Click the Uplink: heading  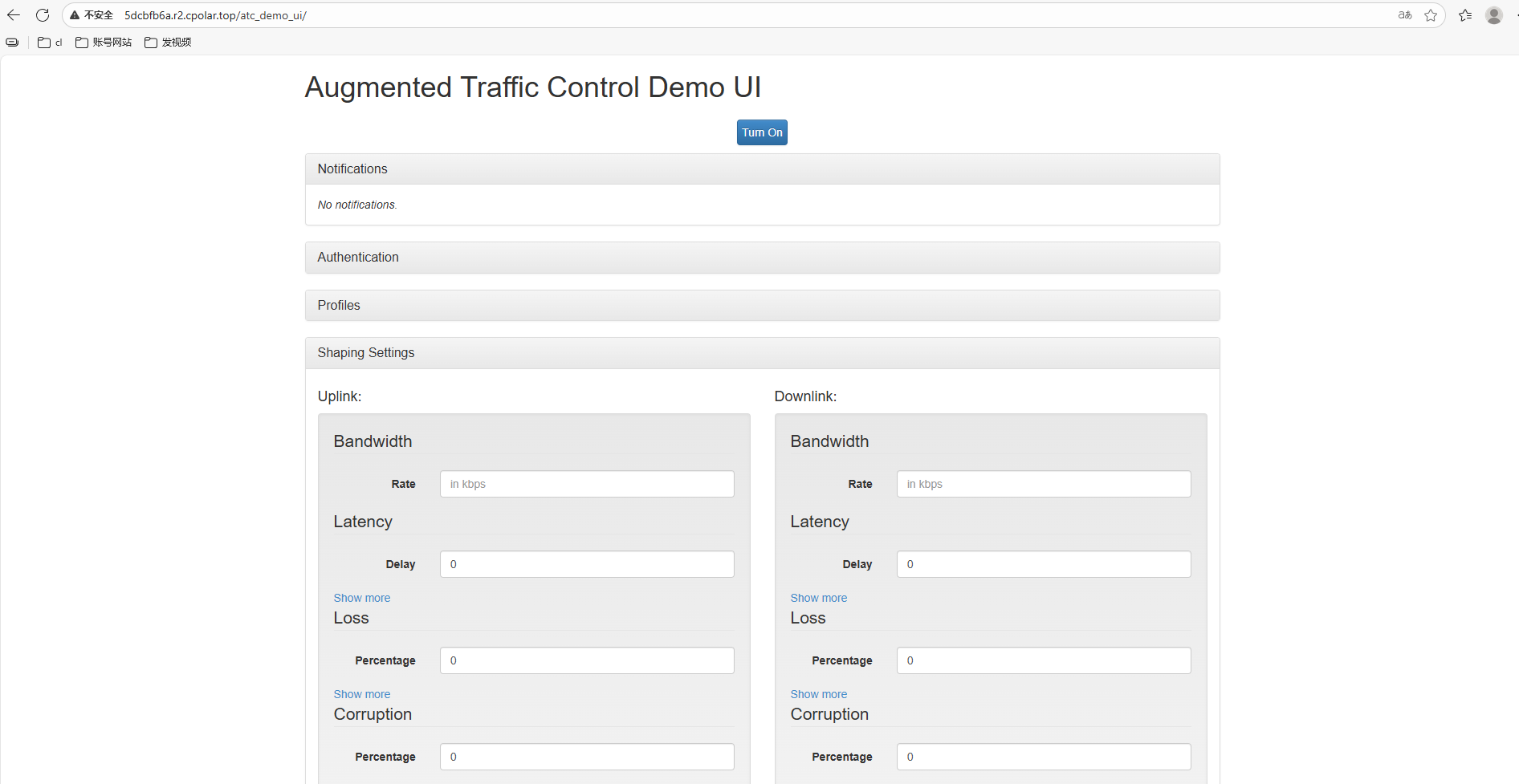click(340, 396)
